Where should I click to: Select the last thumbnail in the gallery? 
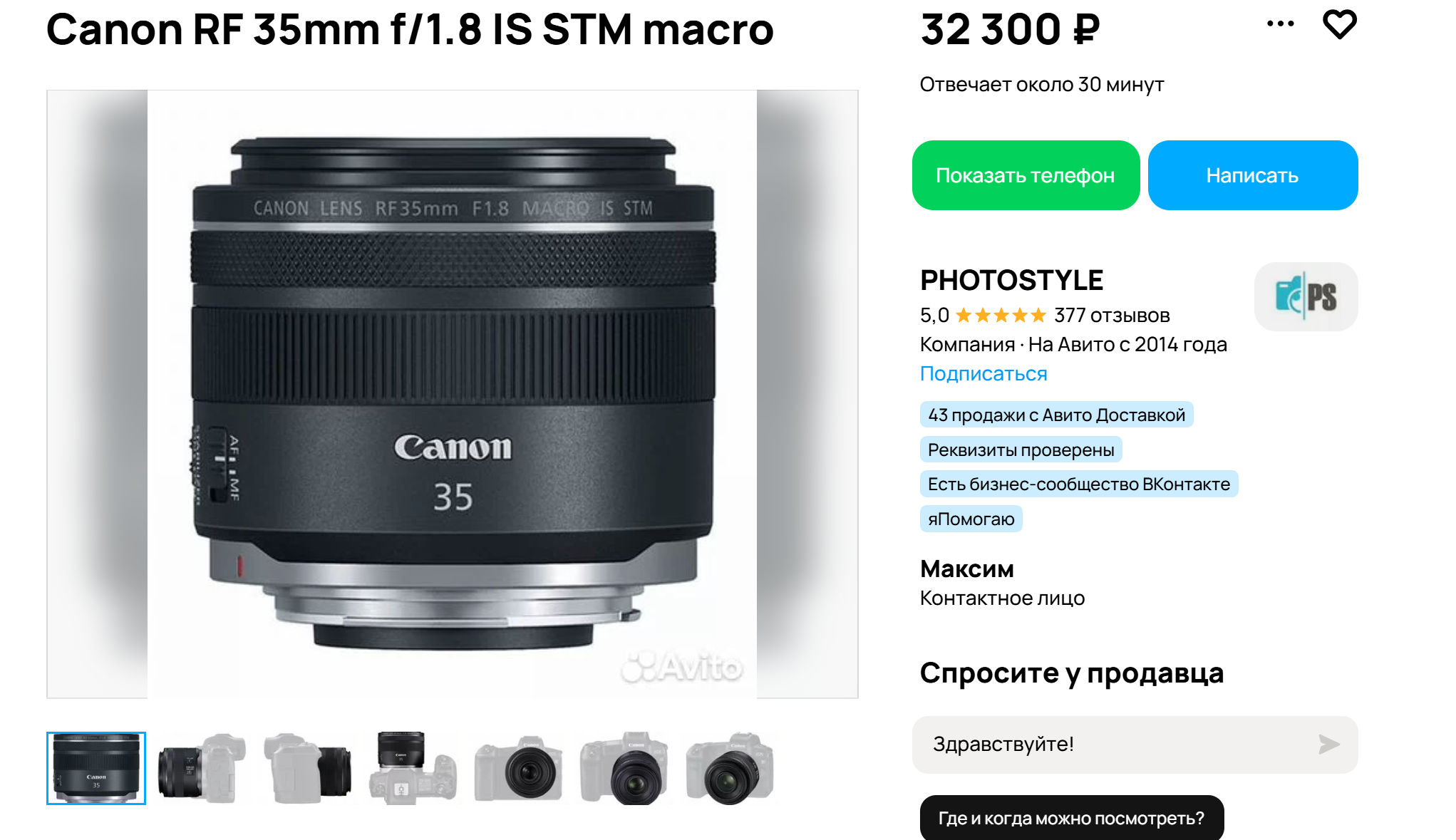pos(729,768)
